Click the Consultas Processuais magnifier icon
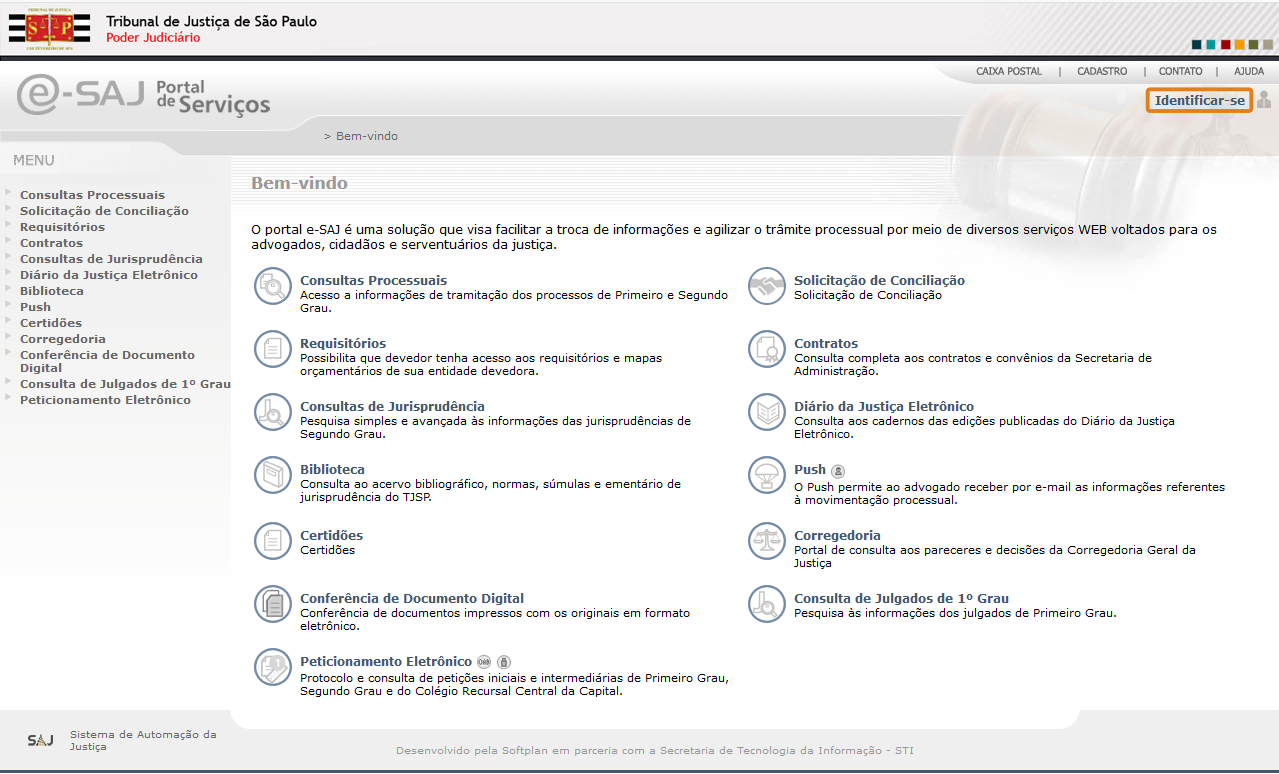The width and height of the screenshot is (1279, 774). (272, 286)
